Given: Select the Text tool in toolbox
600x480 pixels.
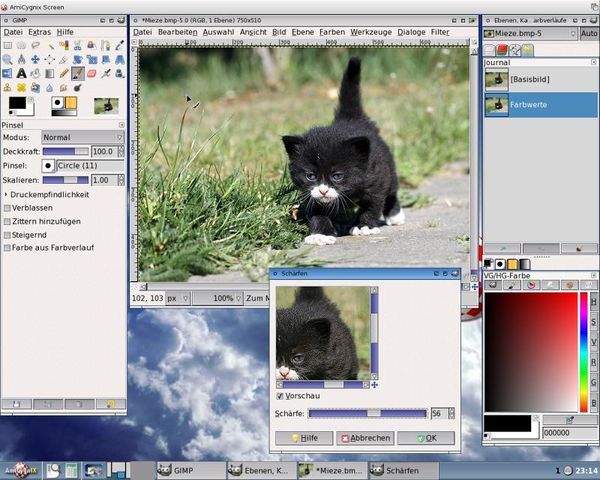Looking at the screenshot, I should pyautogui.click(x=21, y=73).
